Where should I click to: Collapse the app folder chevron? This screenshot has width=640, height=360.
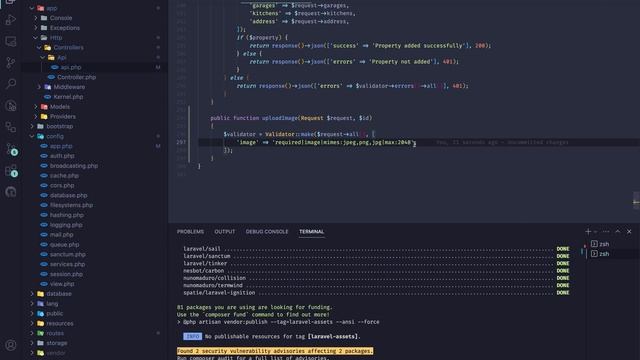[32, 8]
